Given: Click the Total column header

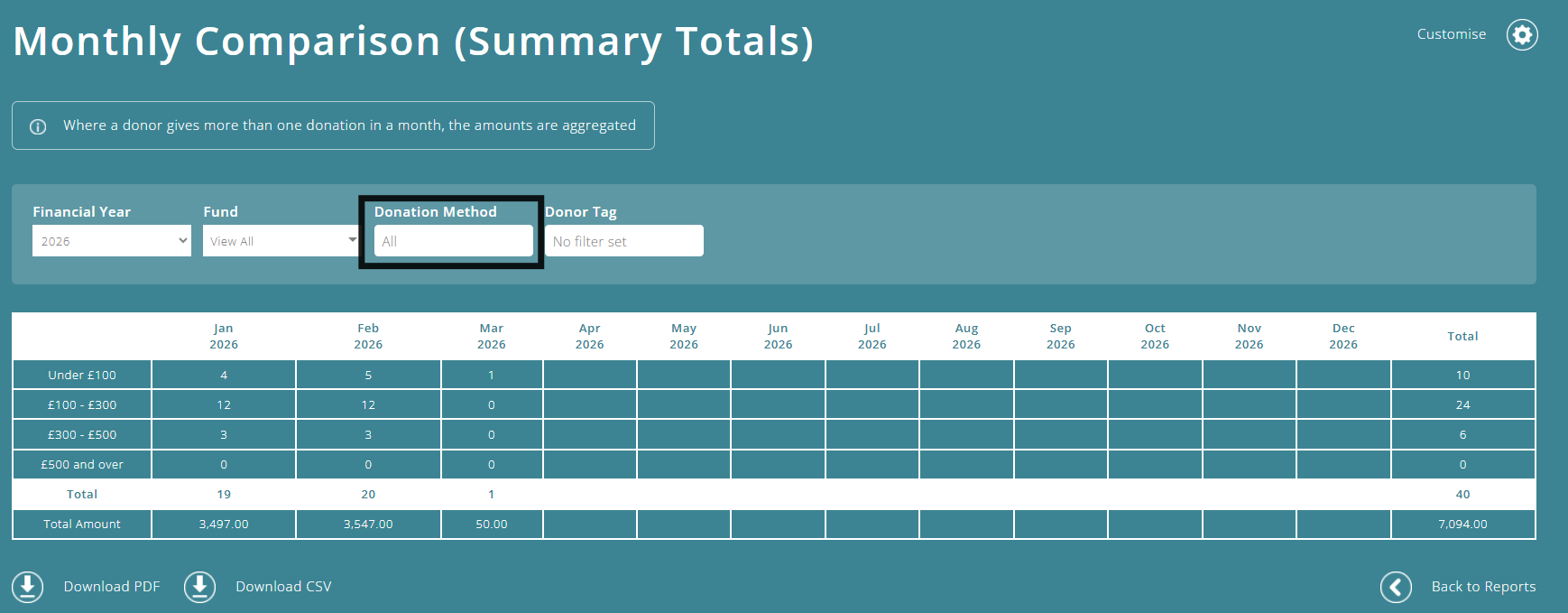Looking at the screenshot, I should (x=1462, y=336).
